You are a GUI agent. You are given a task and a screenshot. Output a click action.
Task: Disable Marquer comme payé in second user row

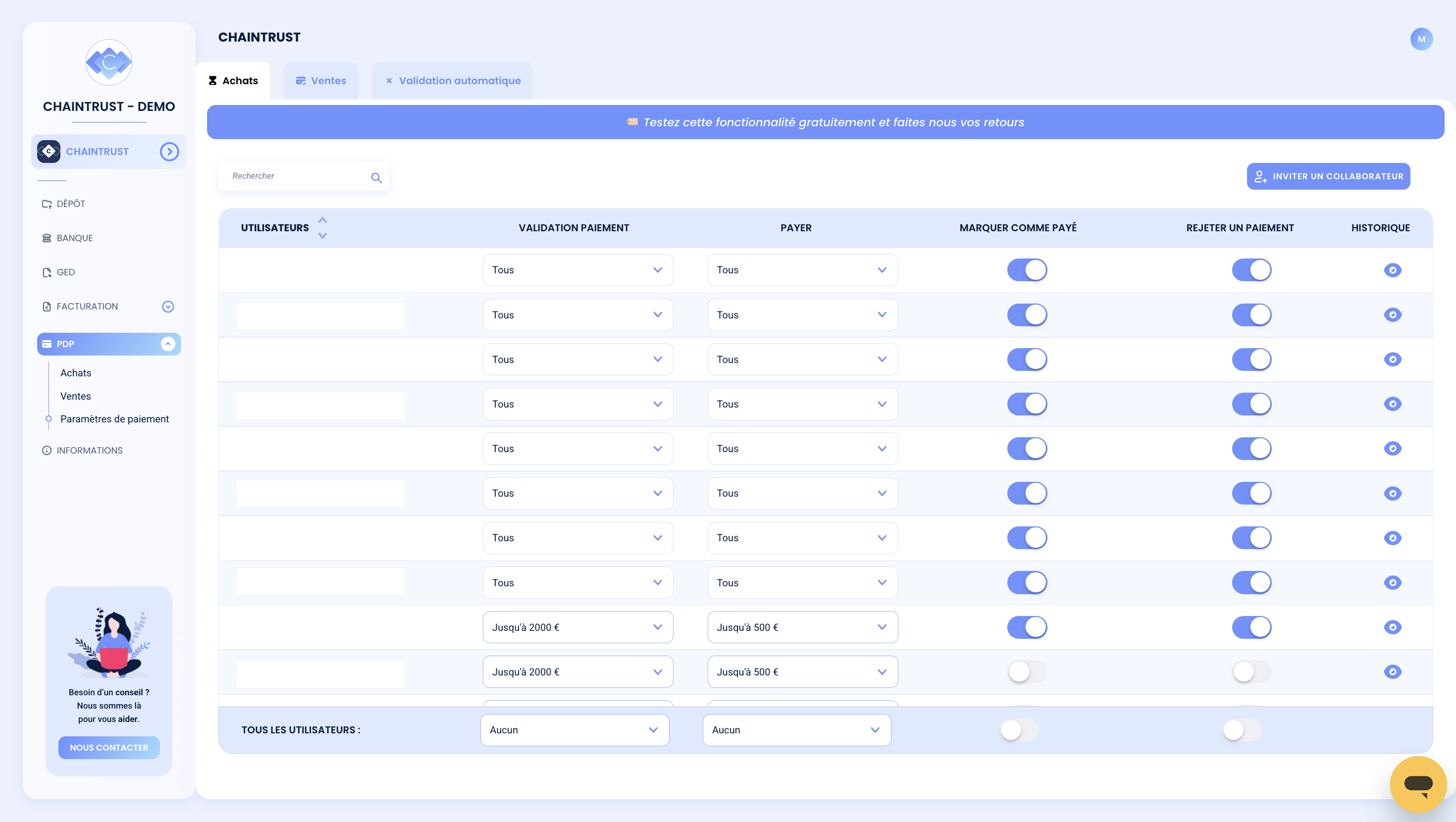1027,315
